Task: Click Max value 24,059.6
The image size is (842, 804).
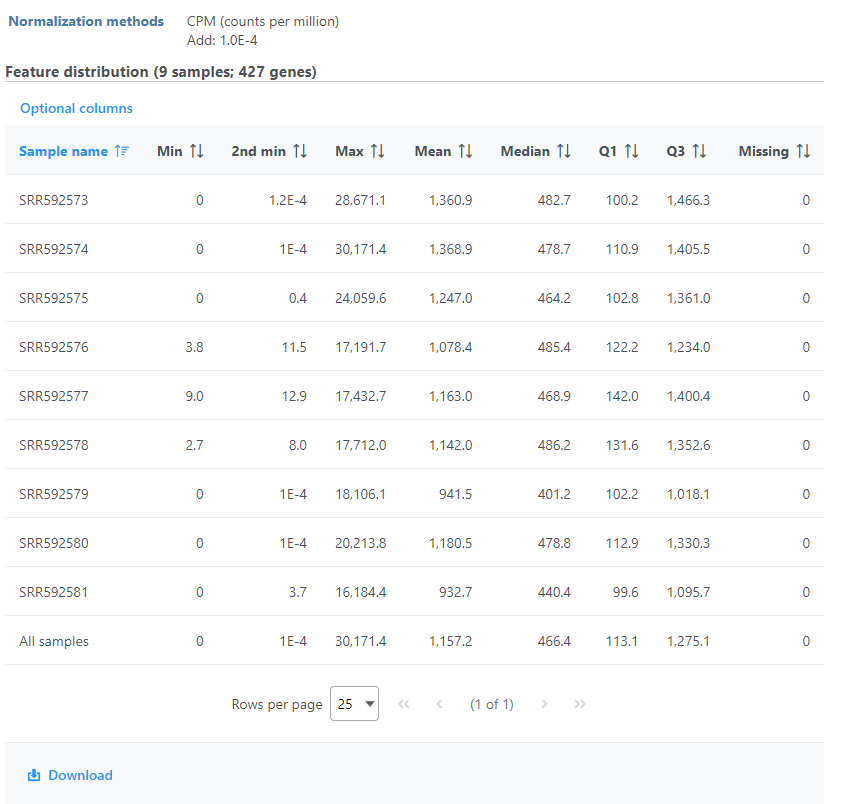Action: click(360, 298)
